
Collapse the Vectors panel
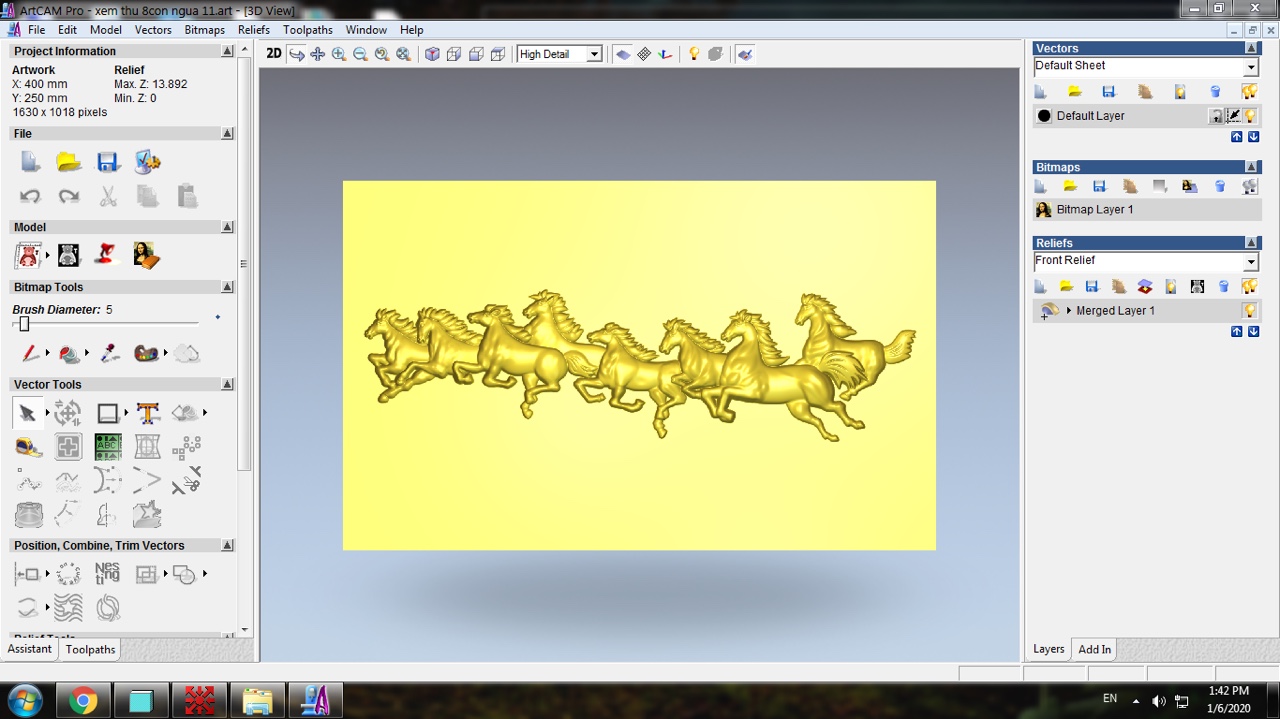[x=1251, y=48]
